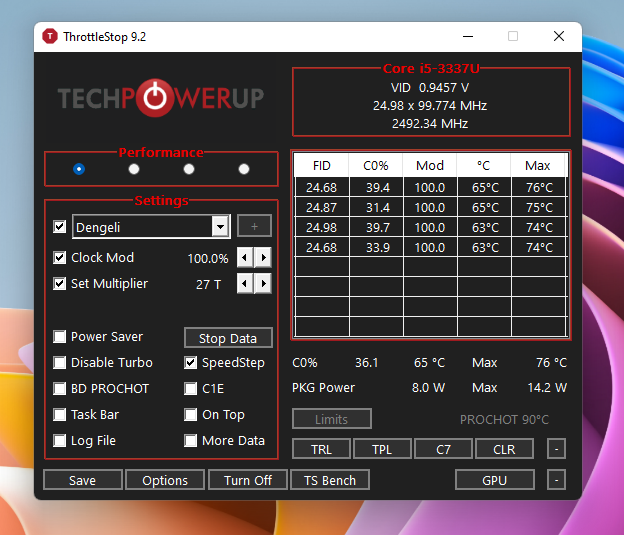Screen dimensions: 624x535
Task: Close the ThrottleStop window
Action: tap(559, 37)
